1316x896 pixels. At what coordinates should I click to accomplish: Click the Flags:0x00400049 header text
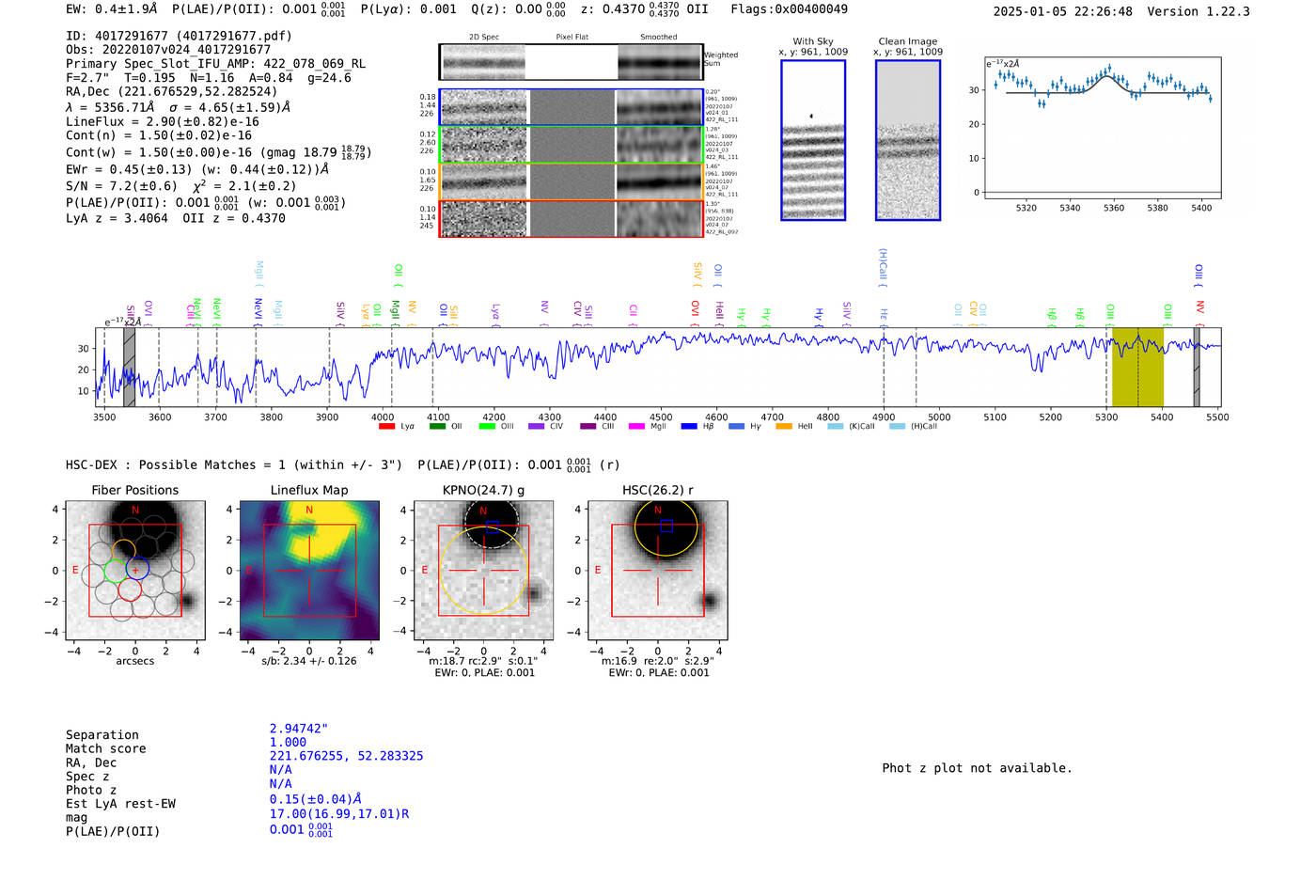(790, 8)
